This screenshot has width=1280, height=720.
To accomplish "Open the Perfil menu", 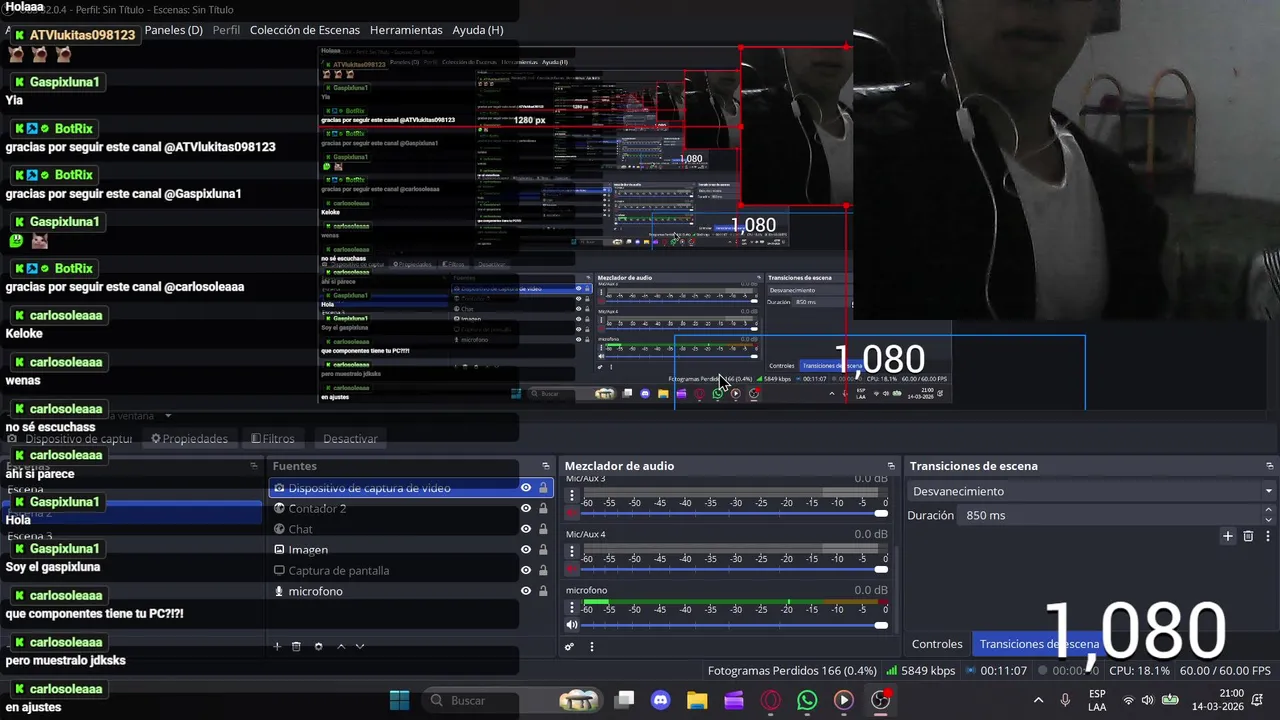I will (x=226, y=30).
